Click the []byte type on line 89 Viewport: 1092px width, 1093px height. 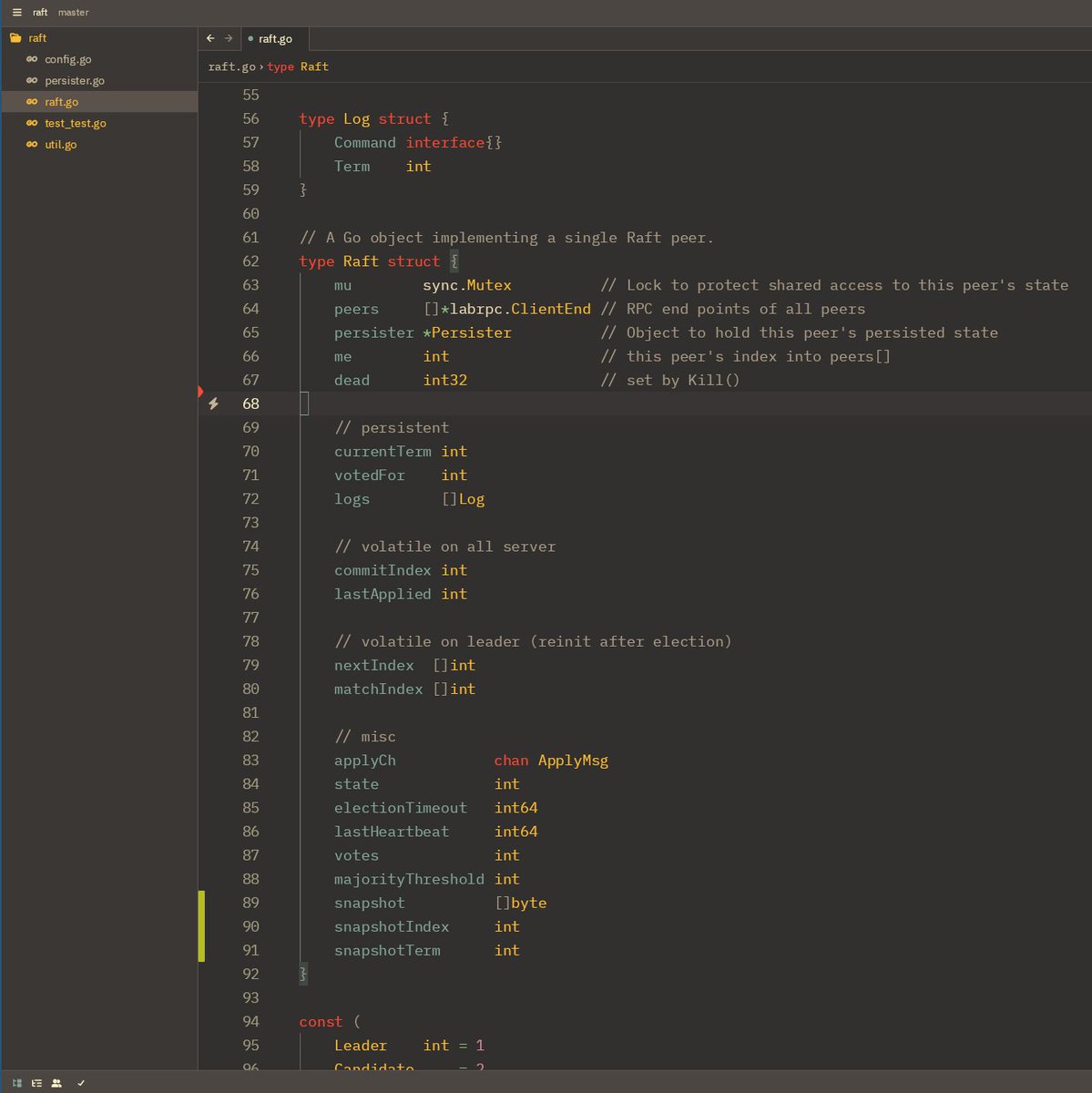coord(521,903)
